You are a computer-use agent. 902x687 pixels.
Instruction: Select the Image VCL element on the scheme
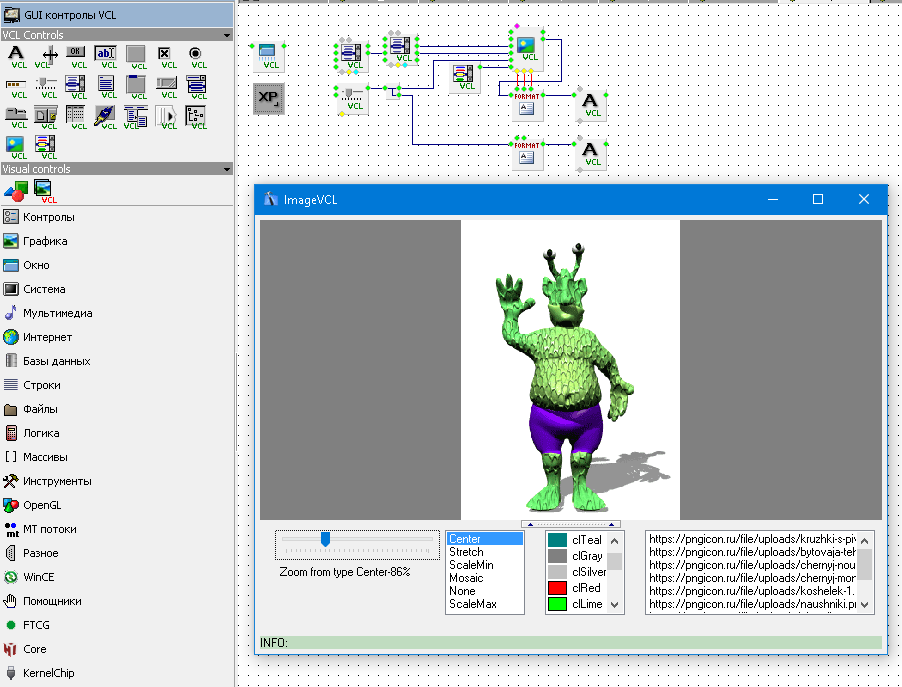527,48
